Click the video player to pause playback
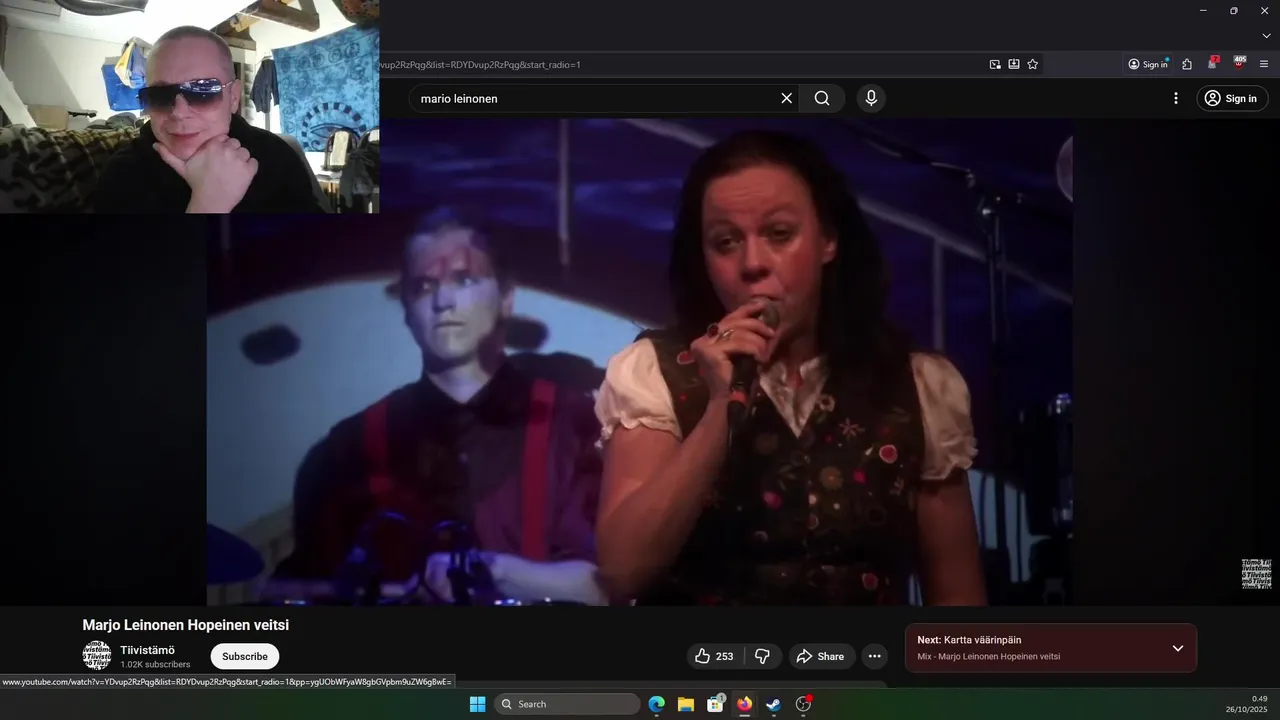Screen dimensions: 1280x720 tap(640, 362)
